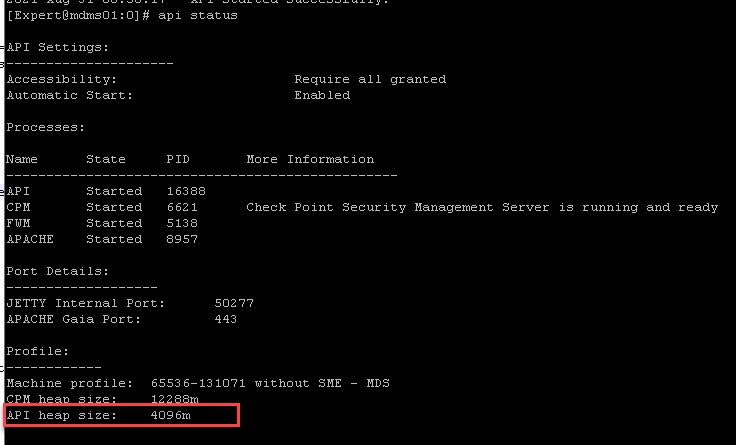Click the 'Require all granted' accessibility value
Image resolution: width=736 pixels, height=445 pixels.
pyautogui.click(x=370, y=79)
